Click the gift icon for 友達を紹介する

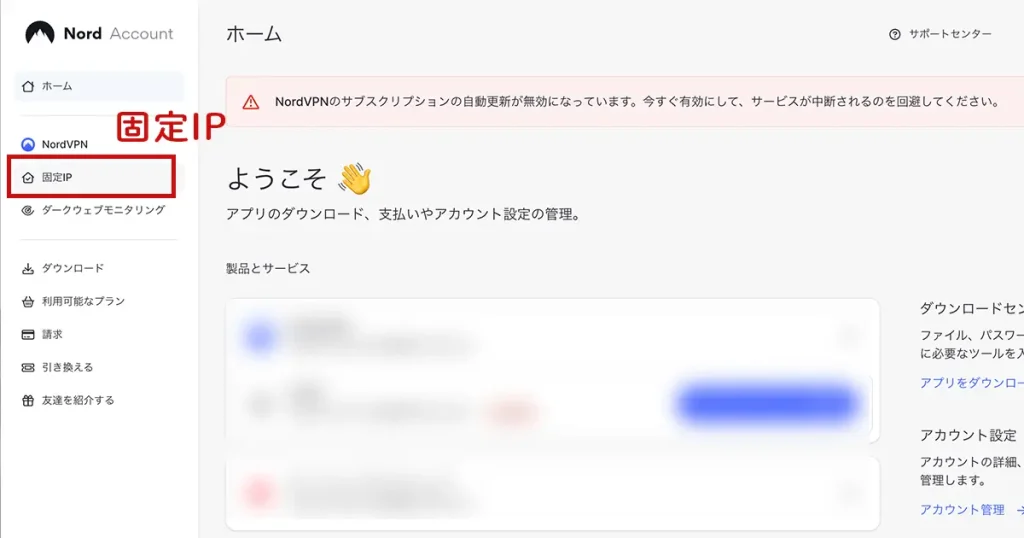tap(28, 400)
